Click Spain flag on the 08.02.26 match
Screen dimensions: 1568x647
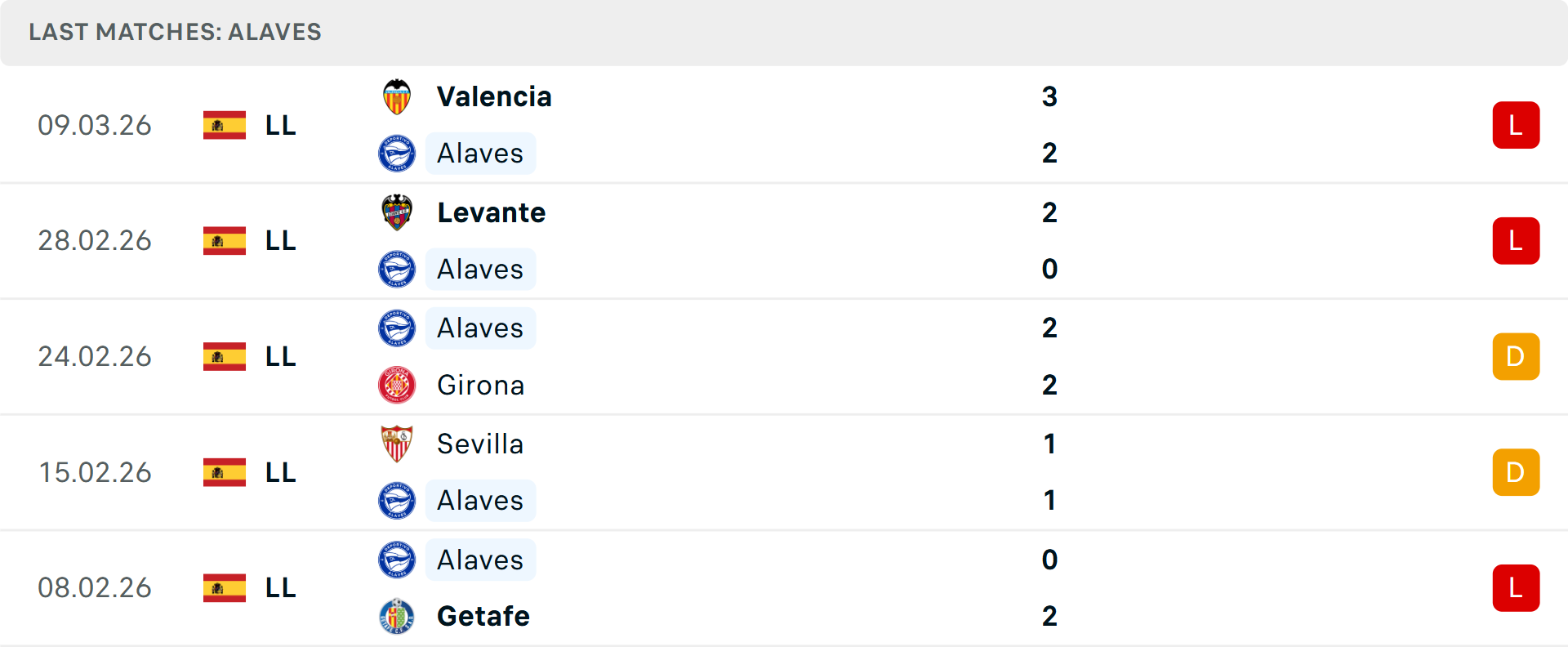point(225,587)
